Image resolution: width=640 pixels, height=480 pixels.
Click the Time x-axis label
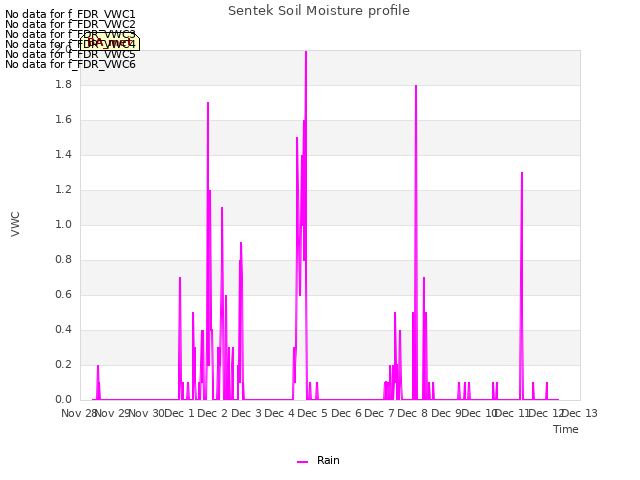566,429
